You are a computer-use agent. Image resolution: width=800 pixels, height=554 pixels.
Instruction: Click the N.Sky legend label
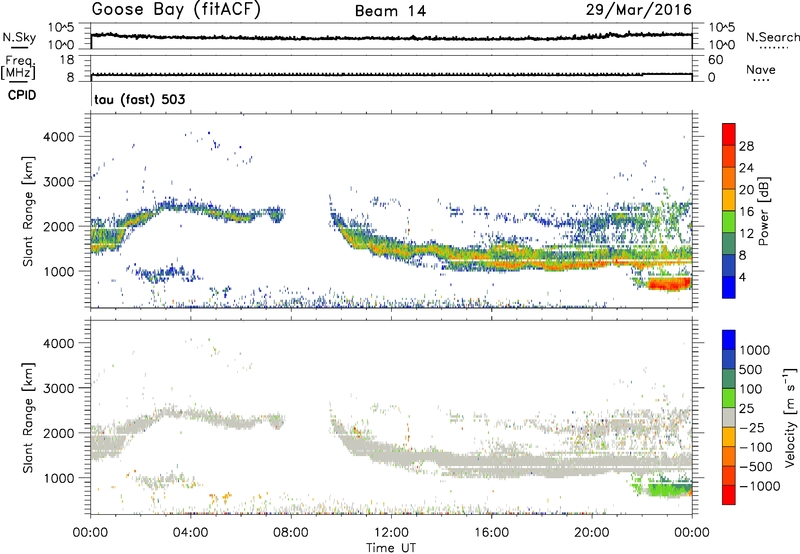19,37
